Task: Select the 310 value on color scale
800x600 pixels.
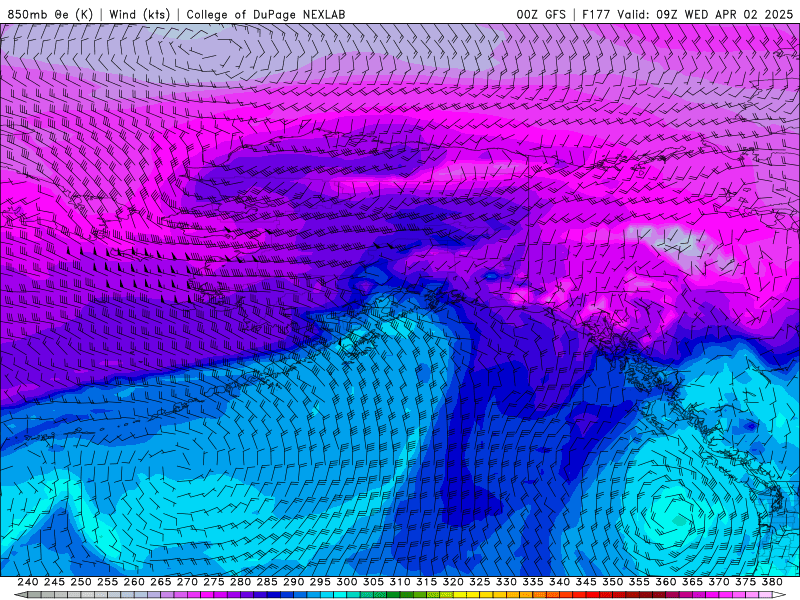Action: coord(399,582)
